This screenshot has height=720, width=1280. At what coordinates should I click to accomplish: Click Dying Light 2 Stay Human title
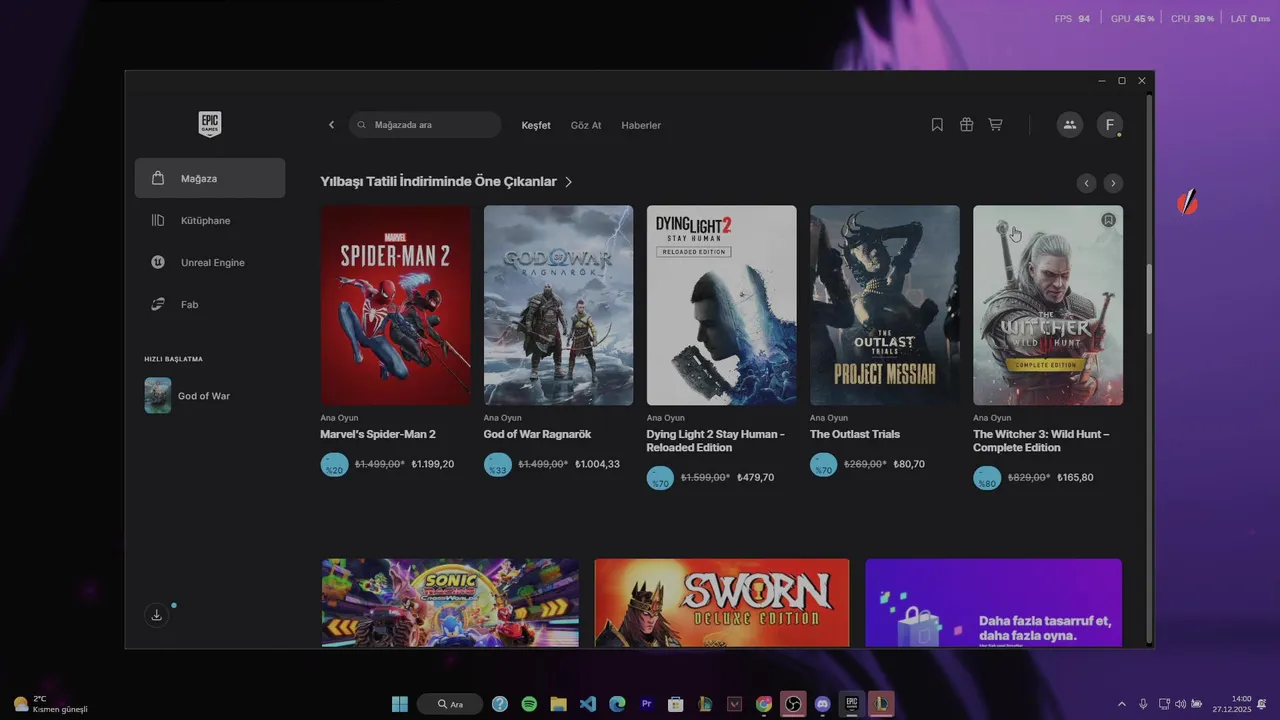click(715, 441)
